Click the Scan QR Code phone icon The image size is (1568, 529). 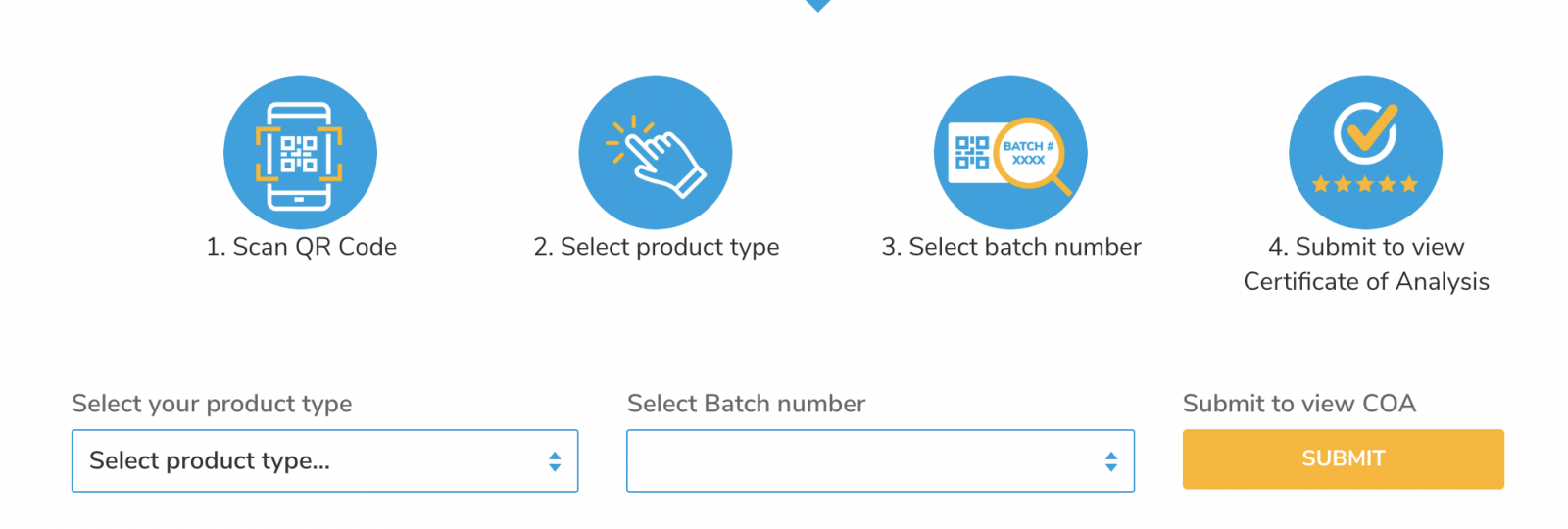coord(300,154)
